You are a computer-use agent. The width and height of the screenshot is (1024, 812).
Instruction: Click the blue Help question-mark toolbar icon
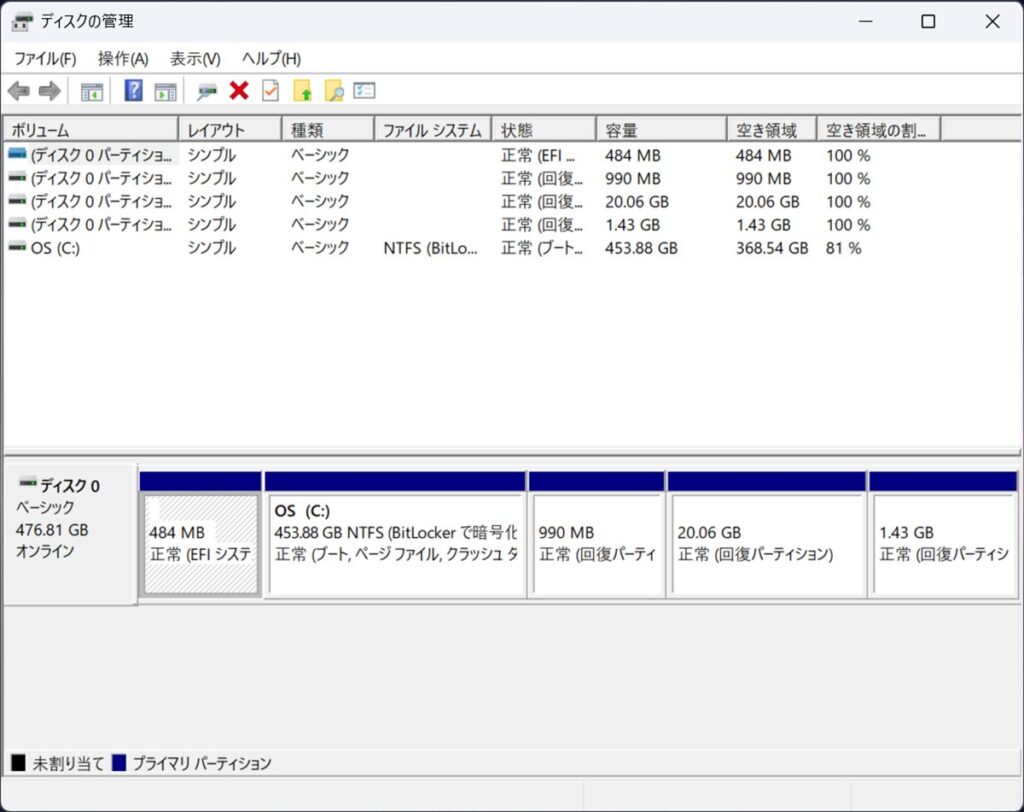[133, 91]
